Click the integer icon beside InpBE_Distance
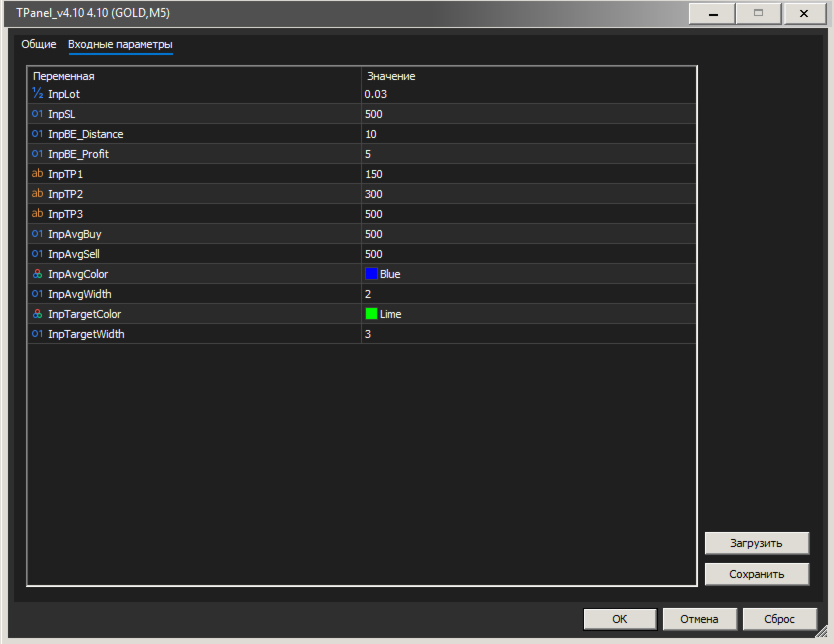The width and height of the screenshot is (834, 644). point(37,134)
